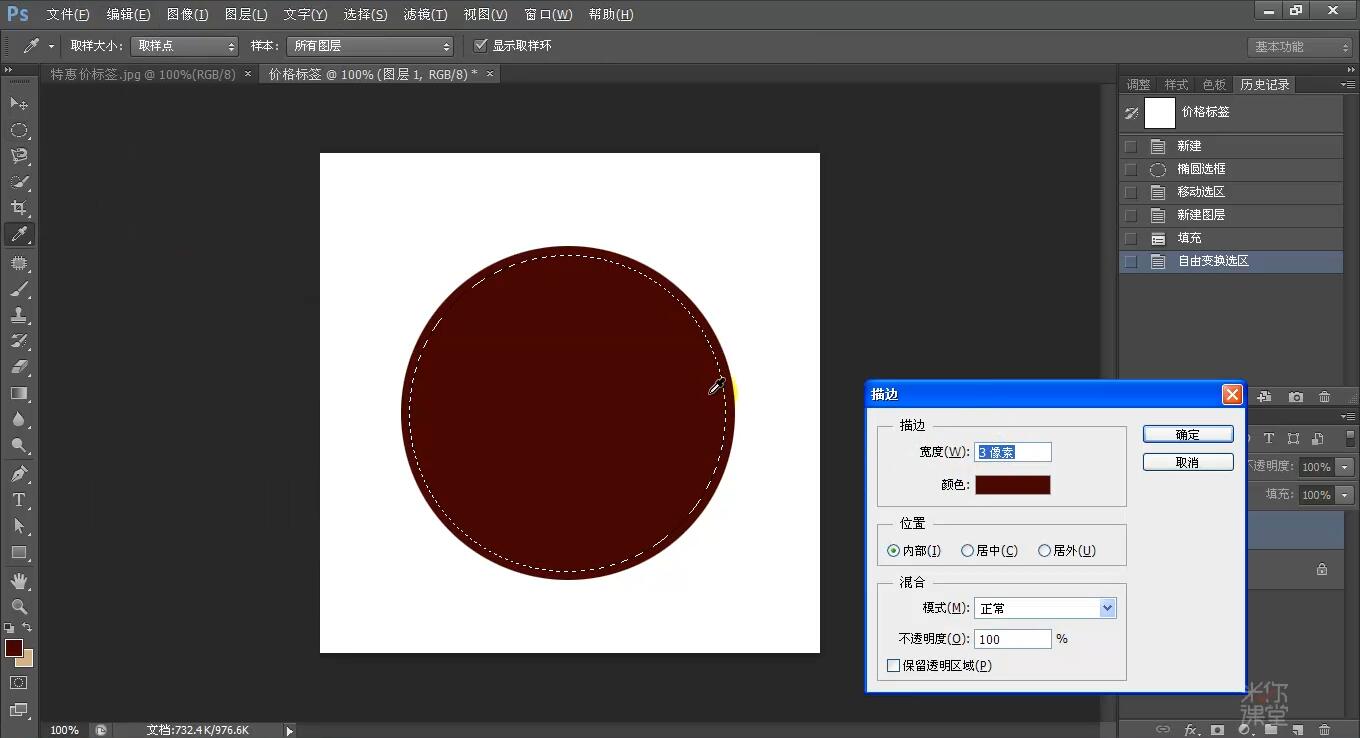
Task: Expand the 样本 sample layers dropdown
Action: click(369, 45)
